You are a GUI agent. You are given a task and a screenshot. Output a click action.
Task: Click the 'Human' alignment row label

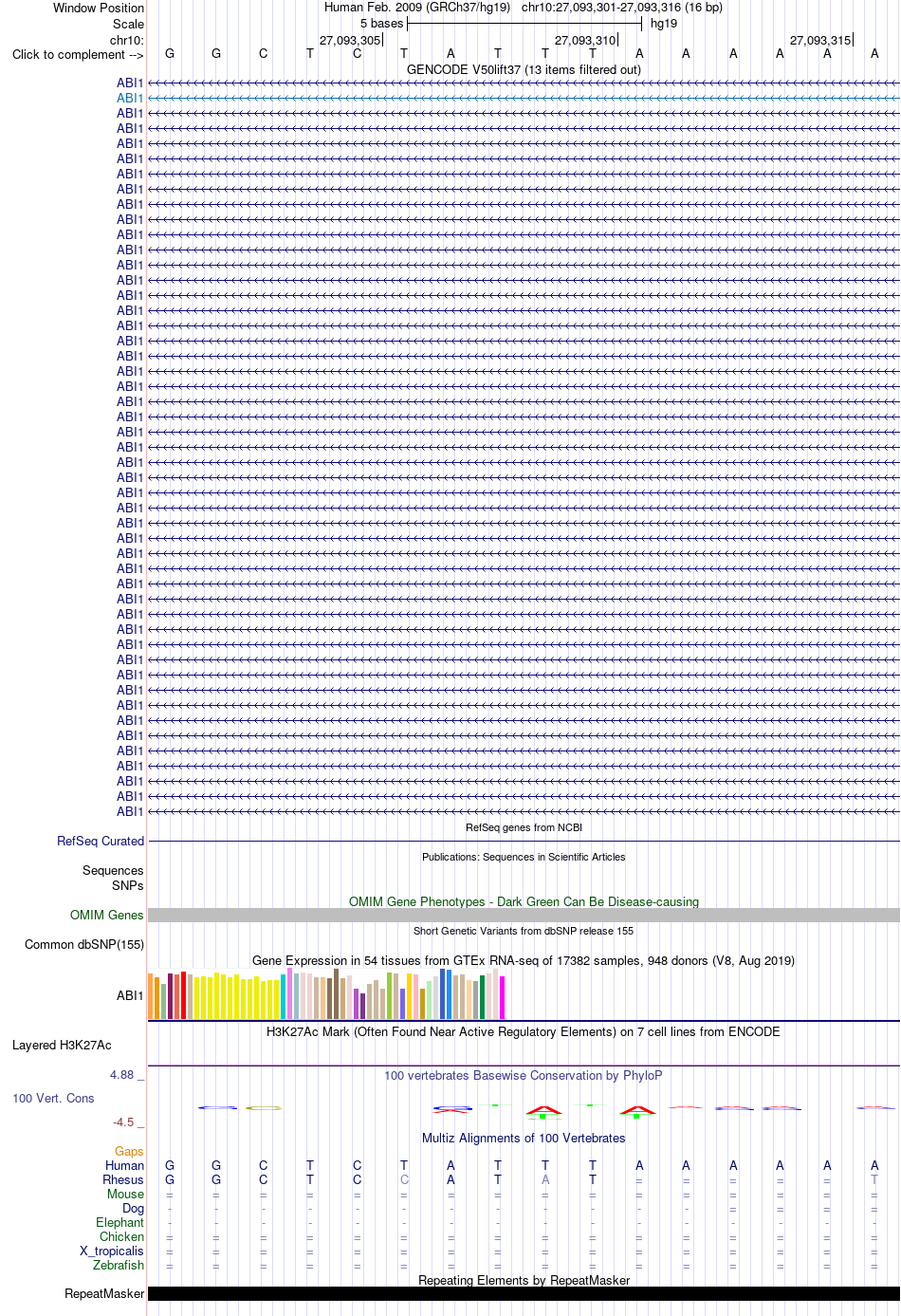124,1165
